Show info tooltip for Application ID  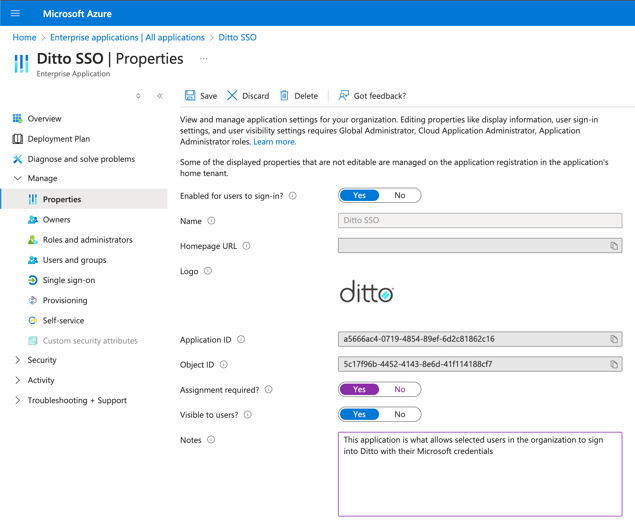(x=241, y=339)
